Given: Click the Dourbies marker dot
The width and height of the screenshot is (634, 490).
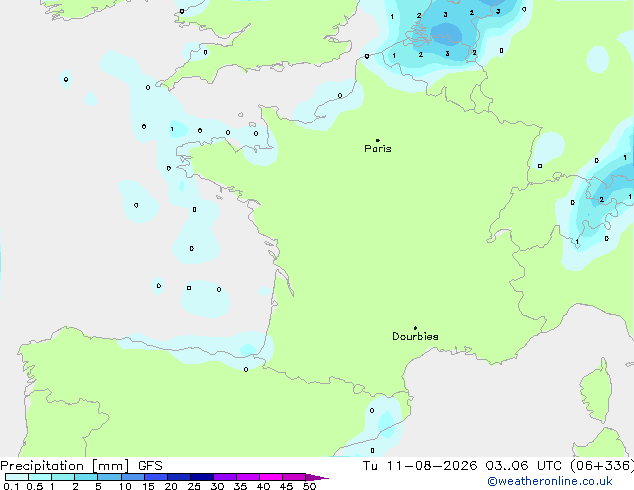Looking at the screenshot, I should (415, 328).
